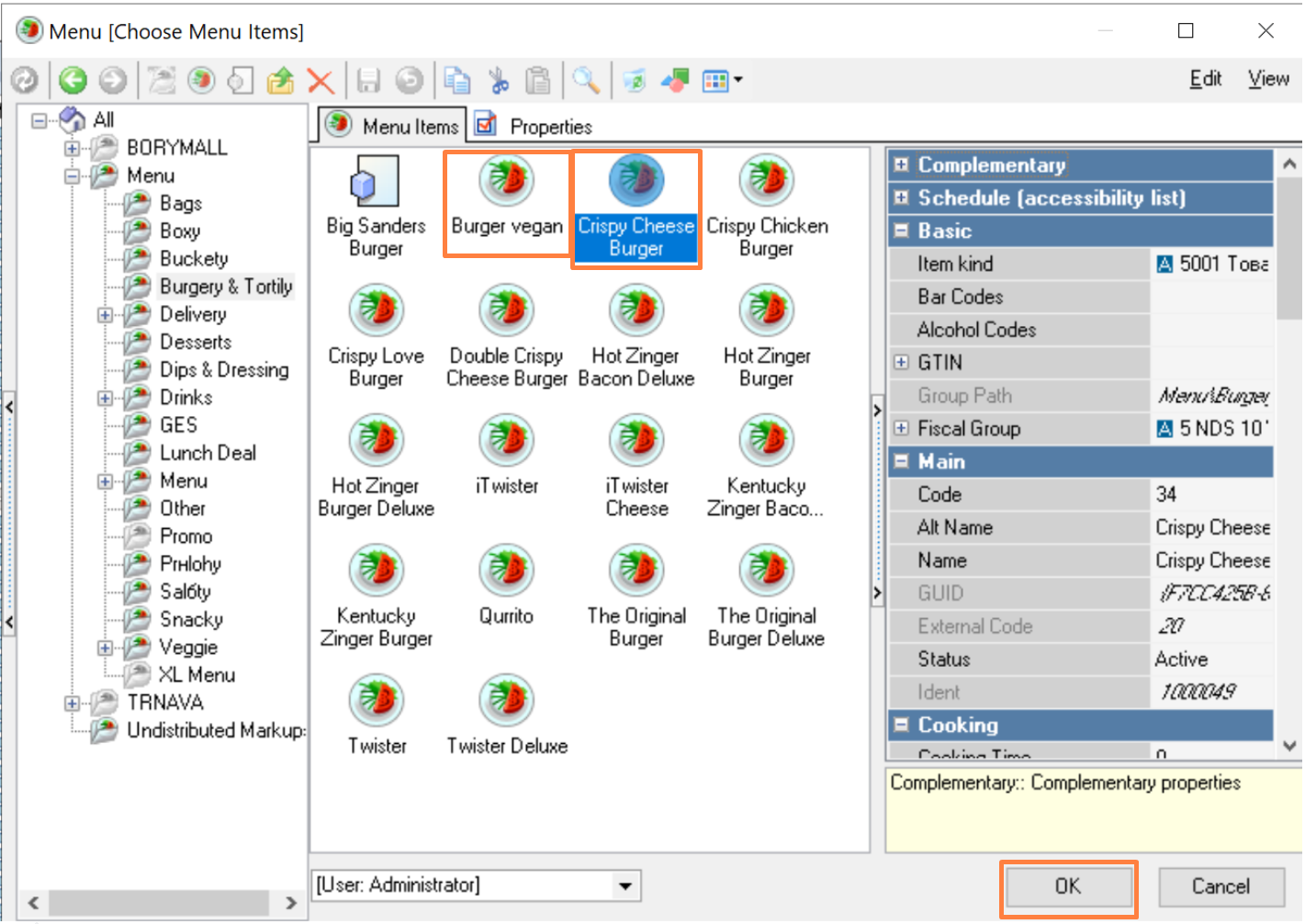
Task: Switch to the Menu Items tab
Action: pyautogui.click(x=393, y=126)
